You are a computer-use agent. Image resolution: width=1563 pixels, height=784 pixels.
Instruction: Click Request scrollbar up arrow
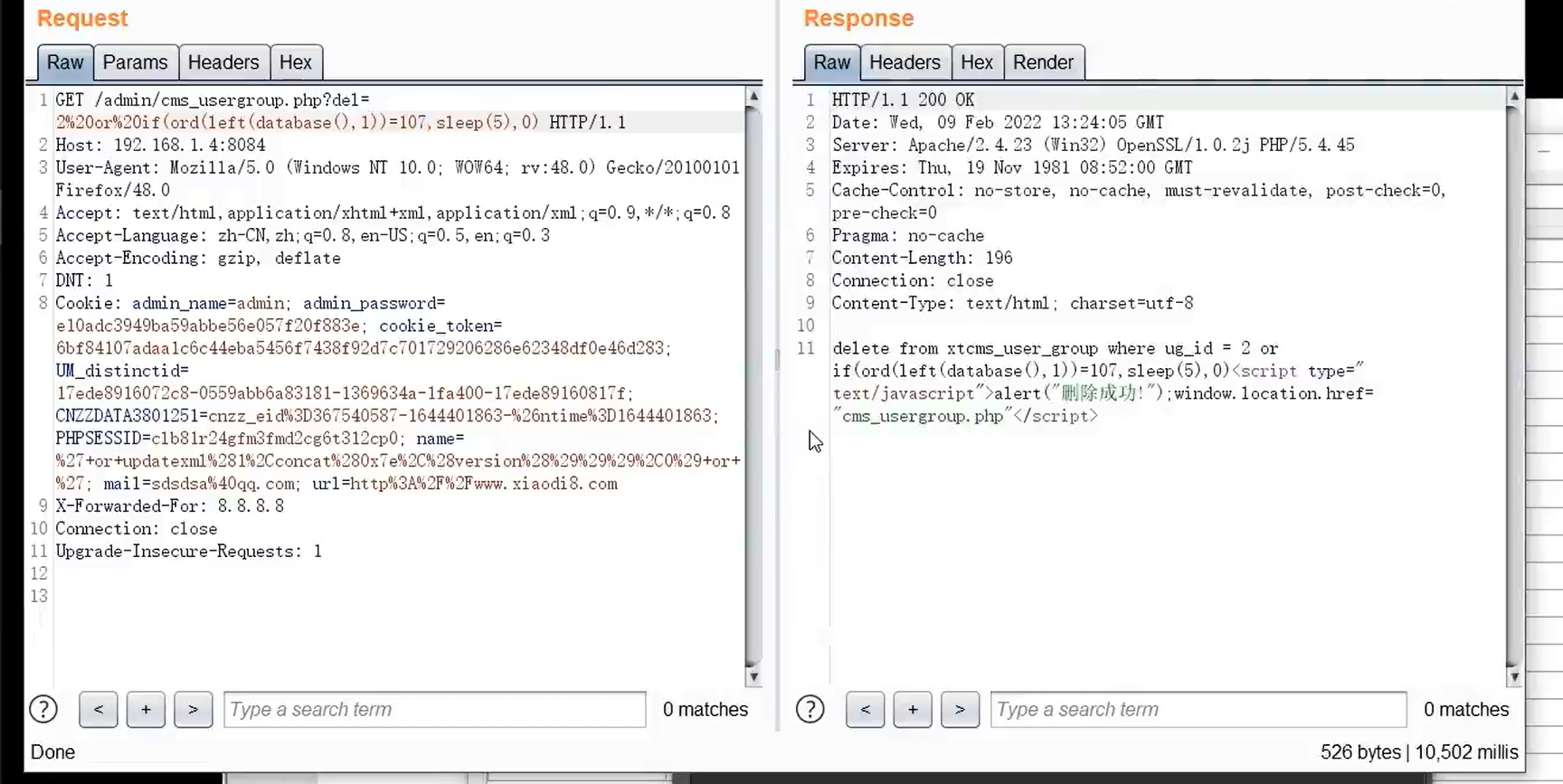[753, 96]
